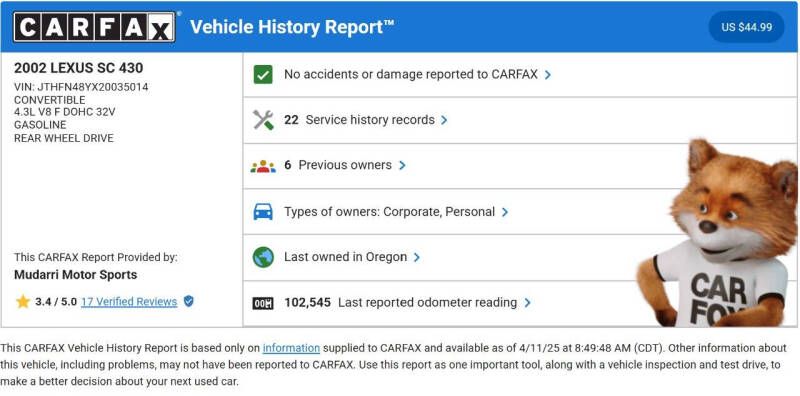
Task: Expand the Last owned in Oregon chevron
Action: click(417, 257)
